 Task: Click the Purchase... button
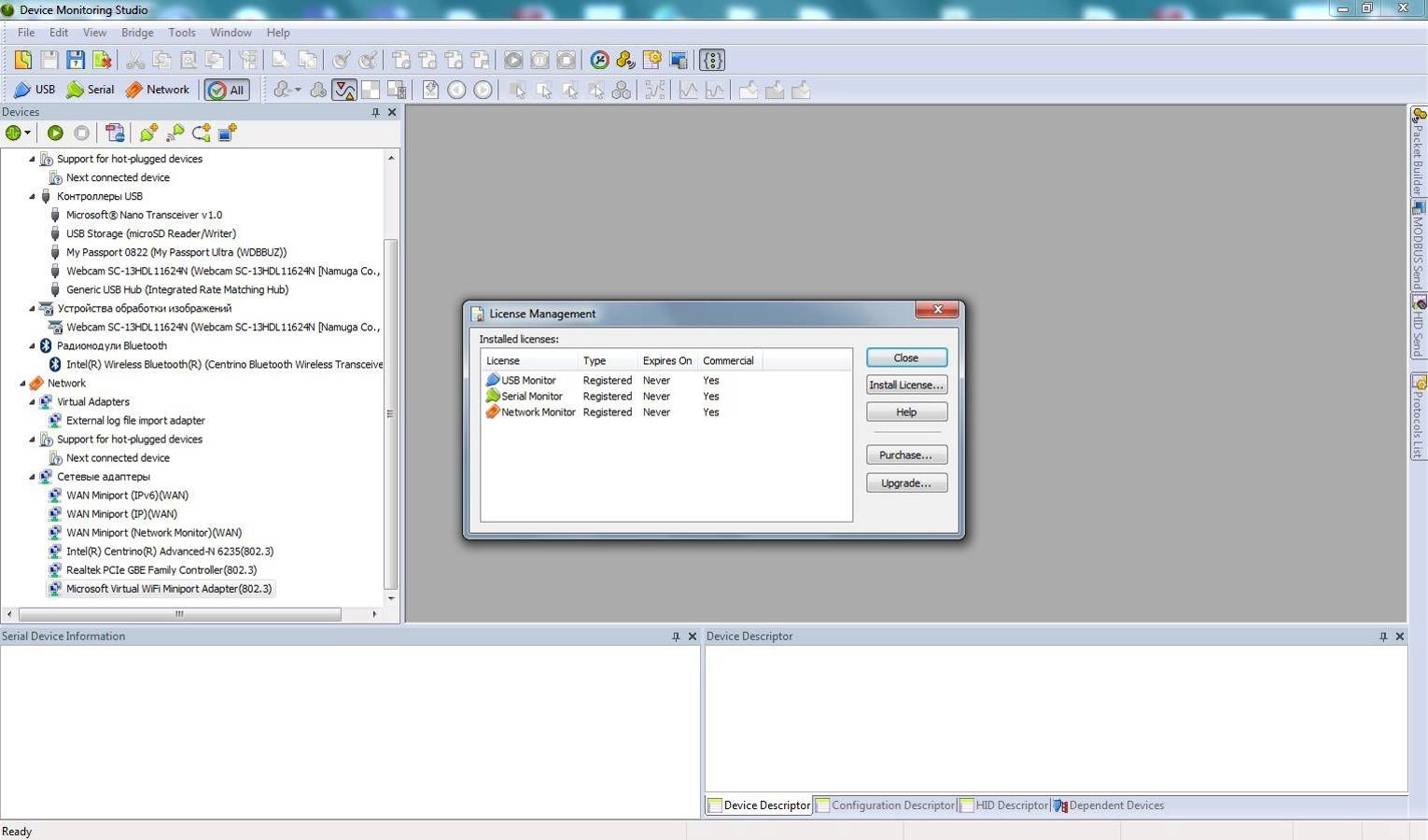point(906,455)
